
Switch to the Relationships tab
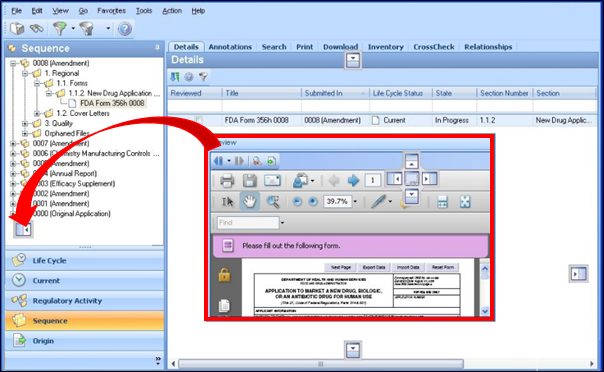pyautogui.click(x=488, y=47)
